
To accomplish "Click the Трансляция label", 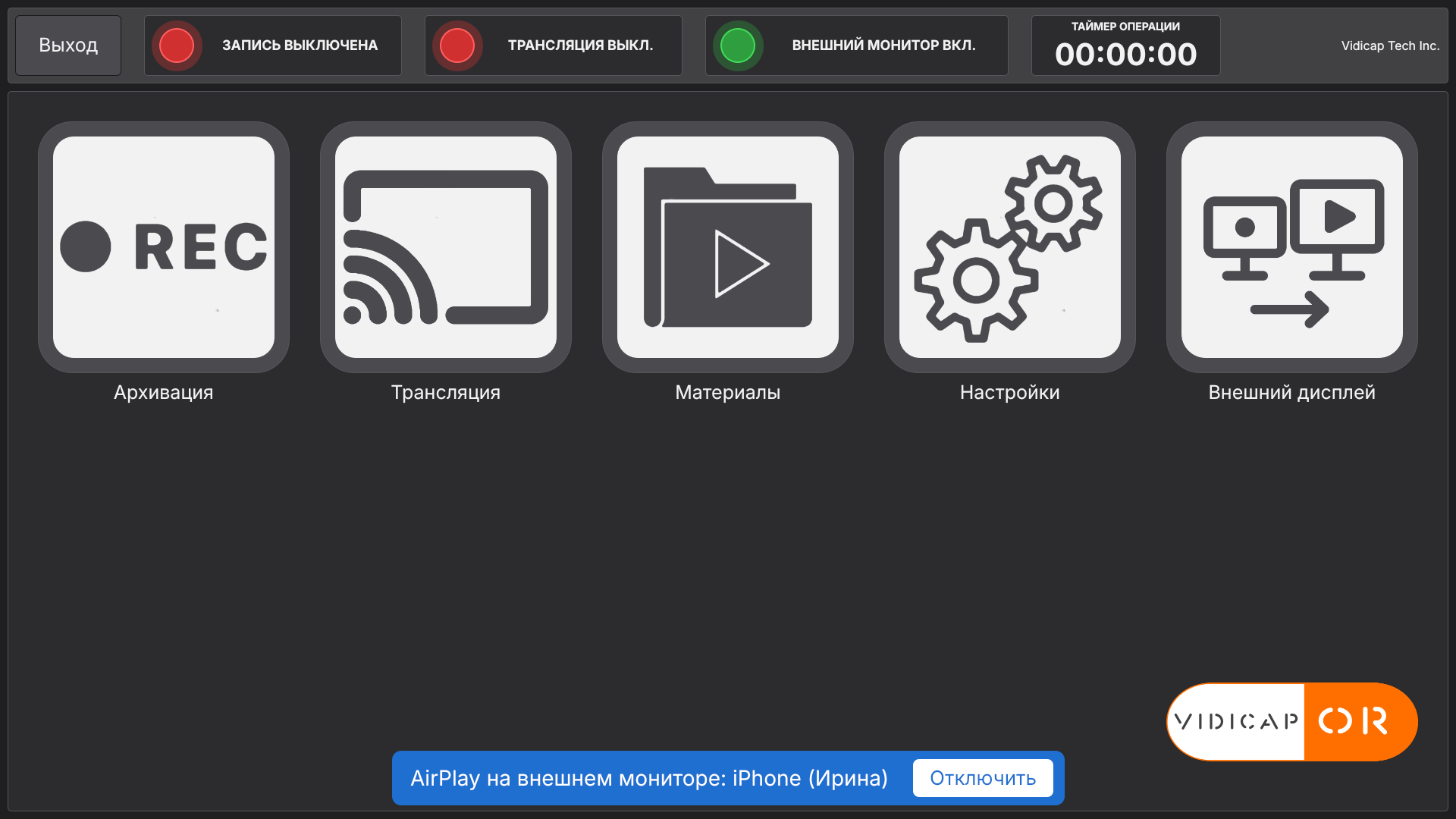I will pos(446,393).
